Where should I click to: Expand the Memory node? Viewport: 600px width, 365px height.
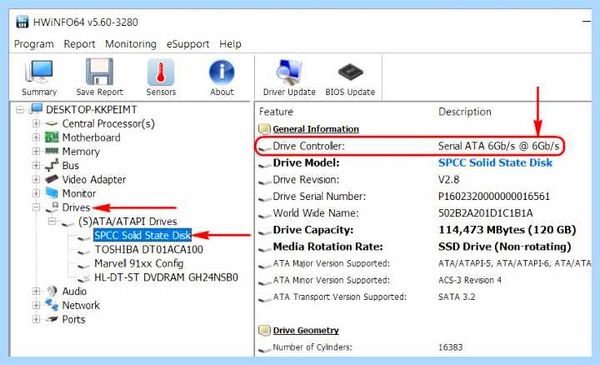(36, 151)
